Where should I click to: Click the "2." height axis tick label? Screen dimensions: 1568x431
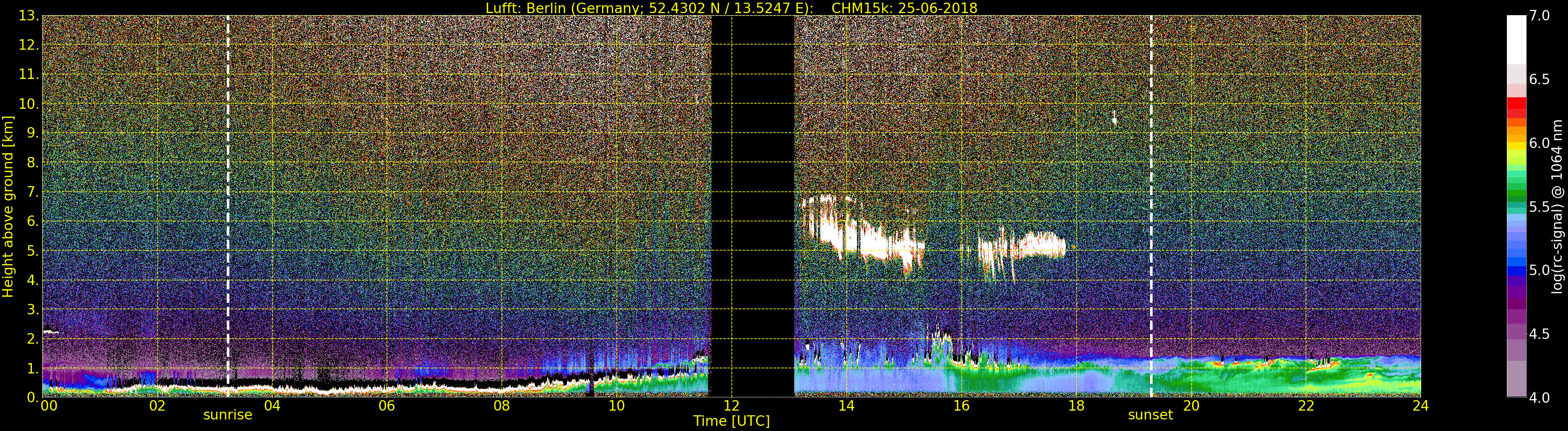click(x=33, y=338)
